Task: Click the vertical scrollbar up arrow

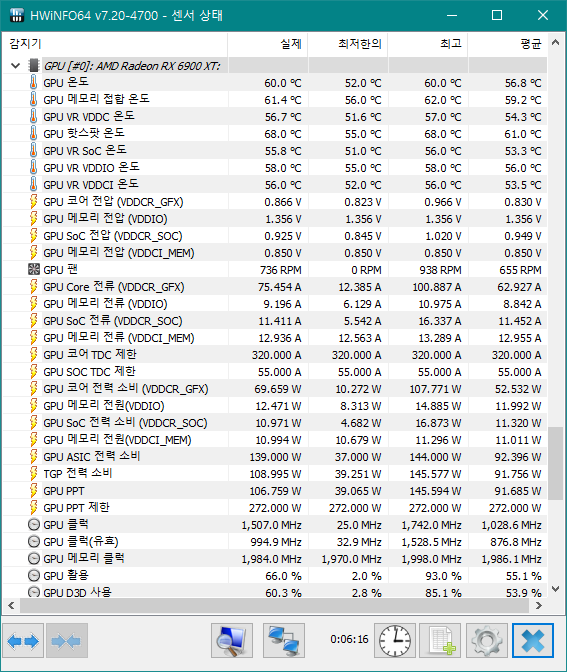Action: 555,42
